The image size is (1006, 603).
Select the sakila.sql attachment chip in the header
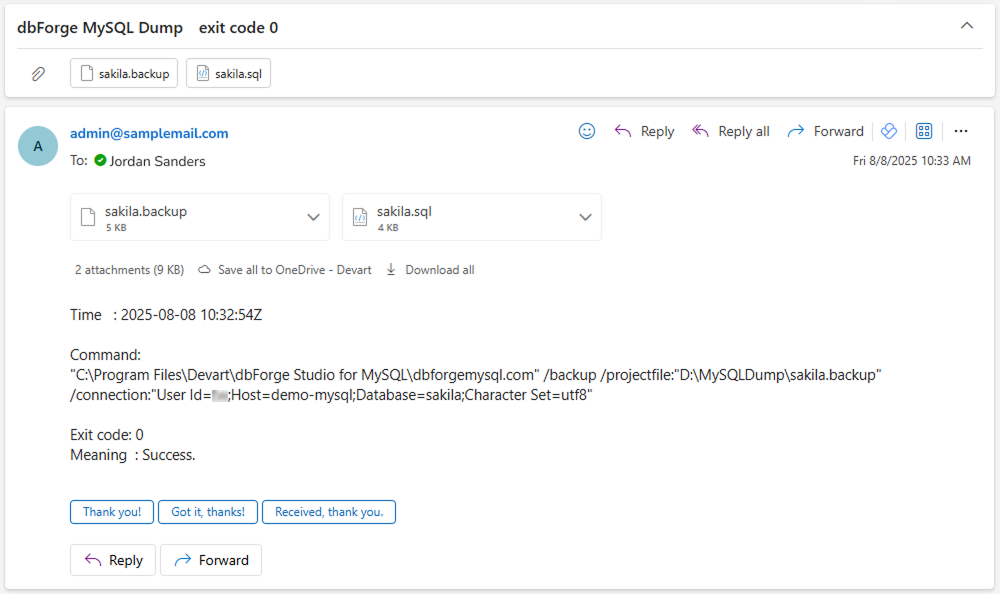pyautogui.click(x=228, y=72)
